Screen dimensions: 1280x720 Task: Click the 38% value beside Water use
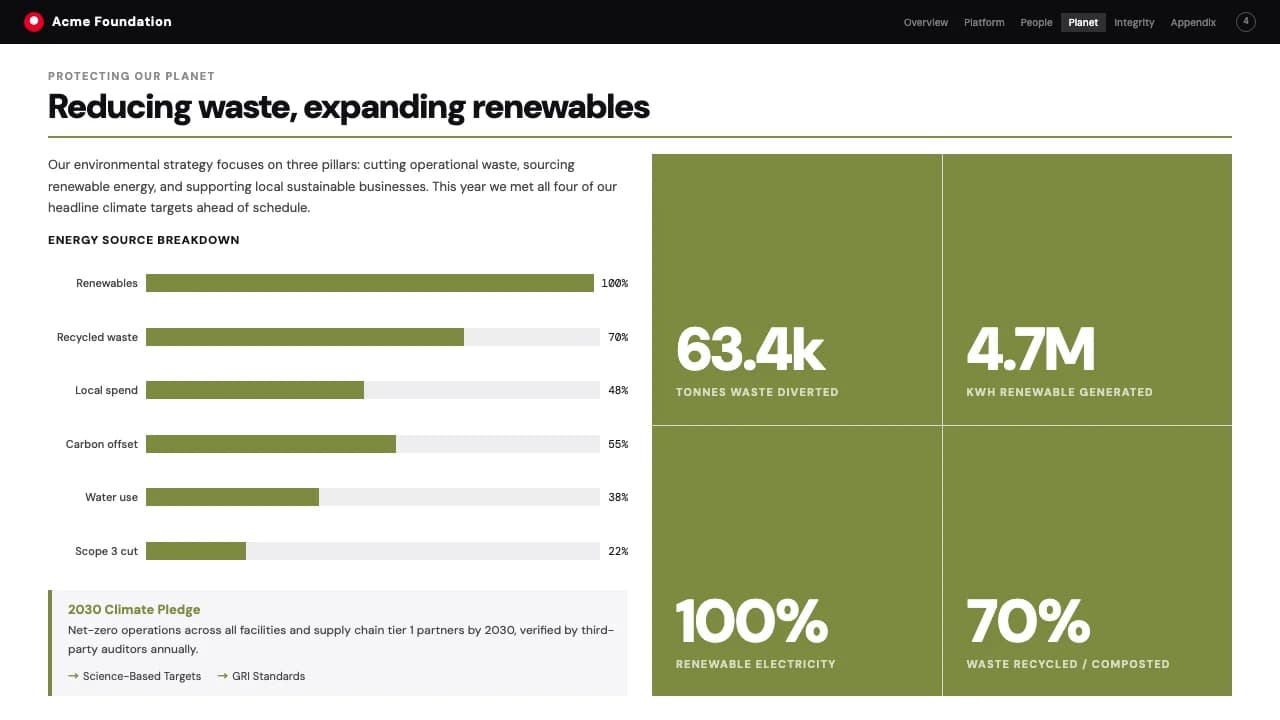click(x=618, y=497)
